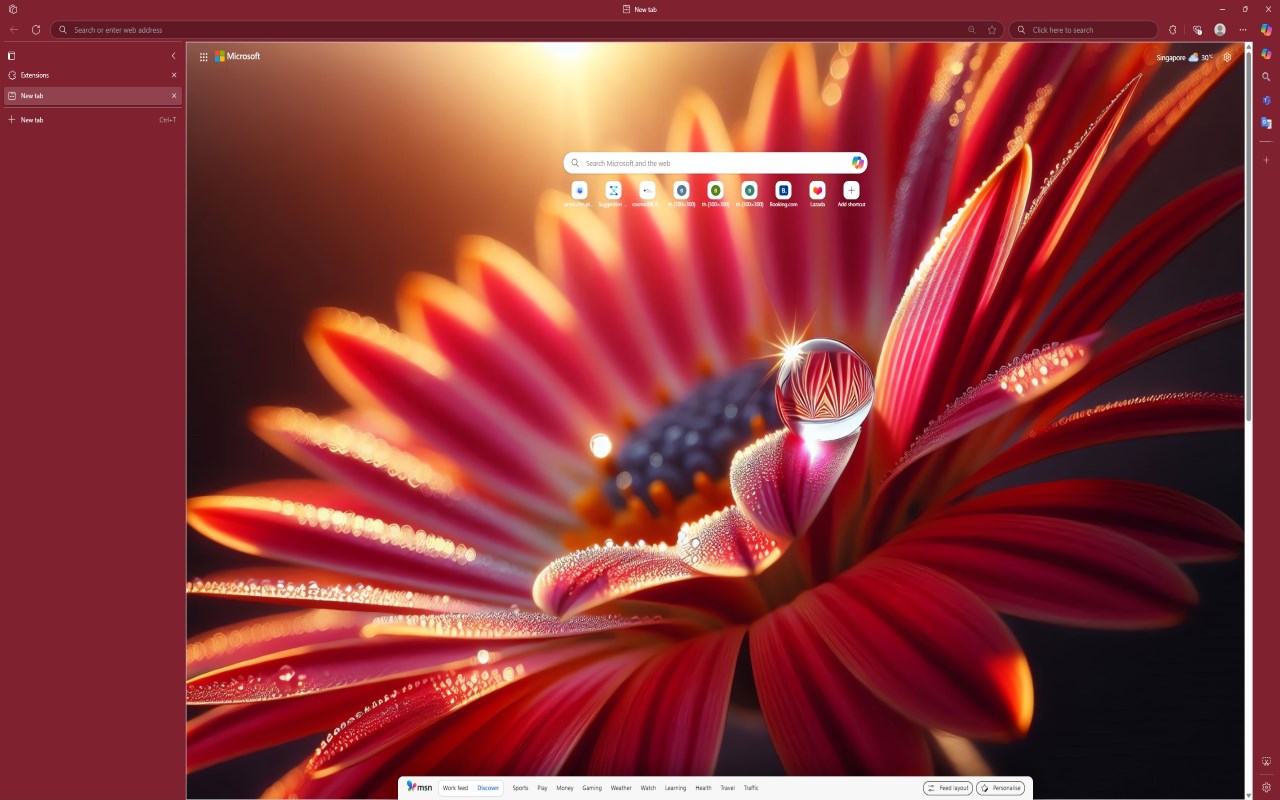
Task: Open the Traffic feed category
Action: (751, 788)
